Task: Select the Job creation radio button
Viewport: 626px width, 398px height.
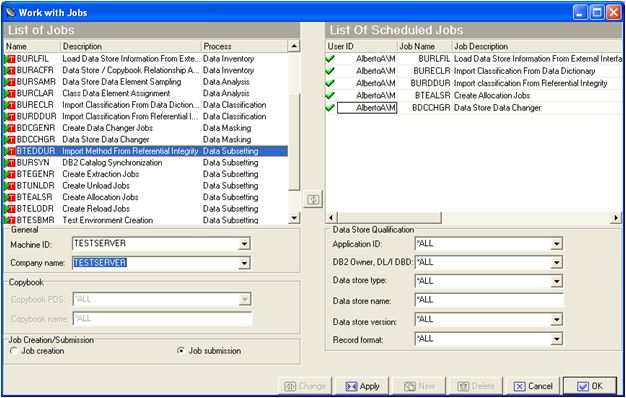Action: point(14,351)
